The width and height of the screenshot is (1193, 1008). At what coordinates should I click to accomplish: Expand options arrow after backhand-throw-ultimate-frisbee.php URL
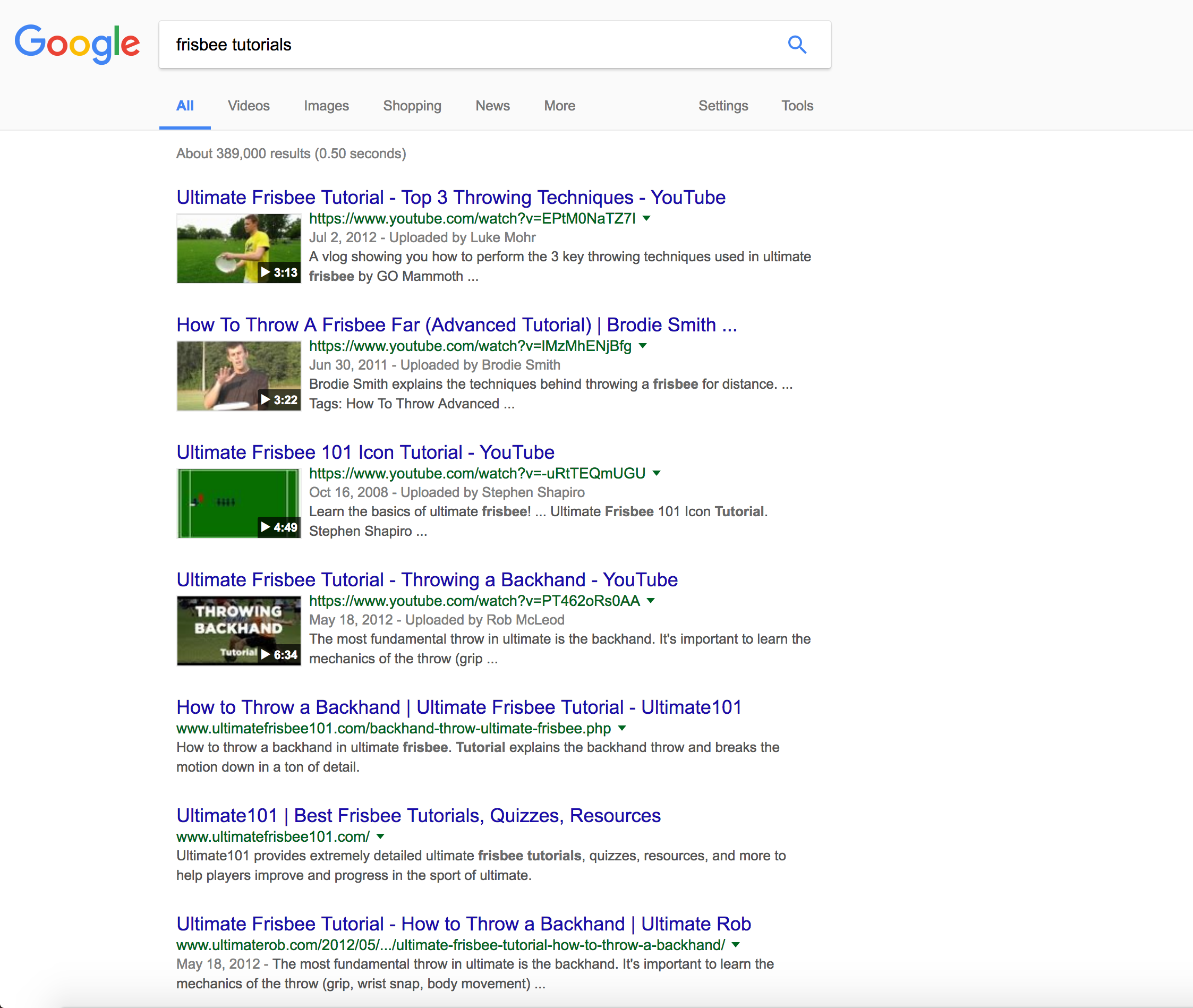(622, 728)
